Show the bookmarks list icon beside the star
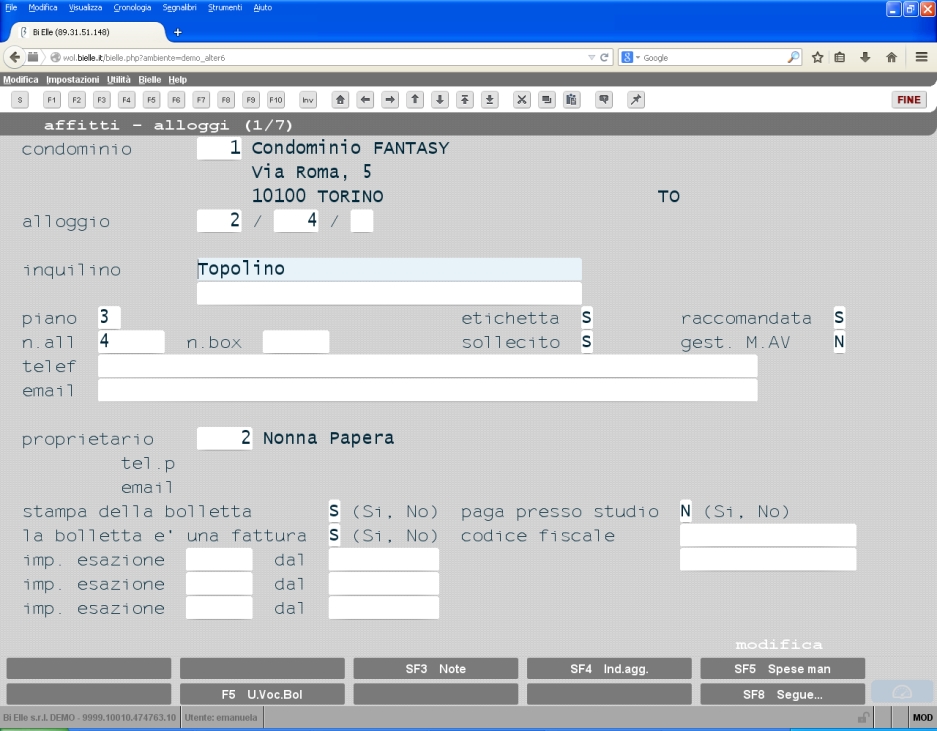Viewport: 937px width, 731px height. 840,57
